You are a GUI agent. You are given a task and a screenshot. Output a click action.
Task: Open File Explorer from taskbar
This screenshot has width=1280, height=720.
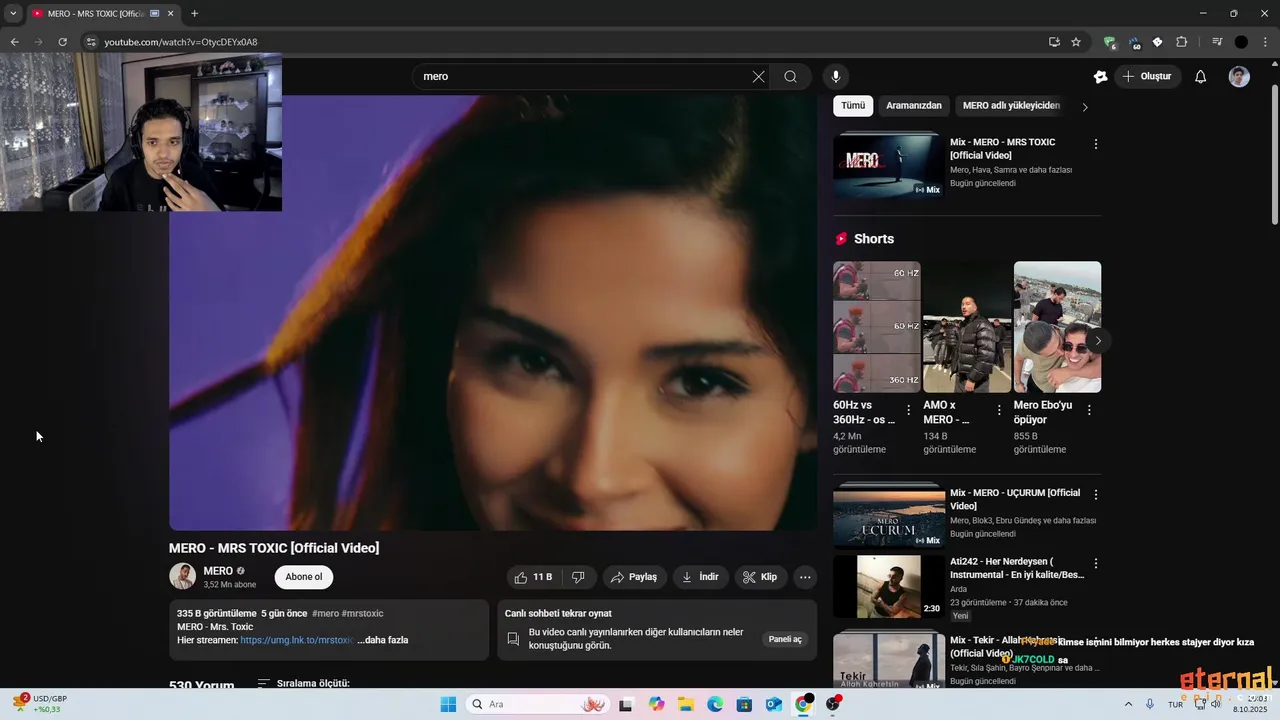[686, 704]
